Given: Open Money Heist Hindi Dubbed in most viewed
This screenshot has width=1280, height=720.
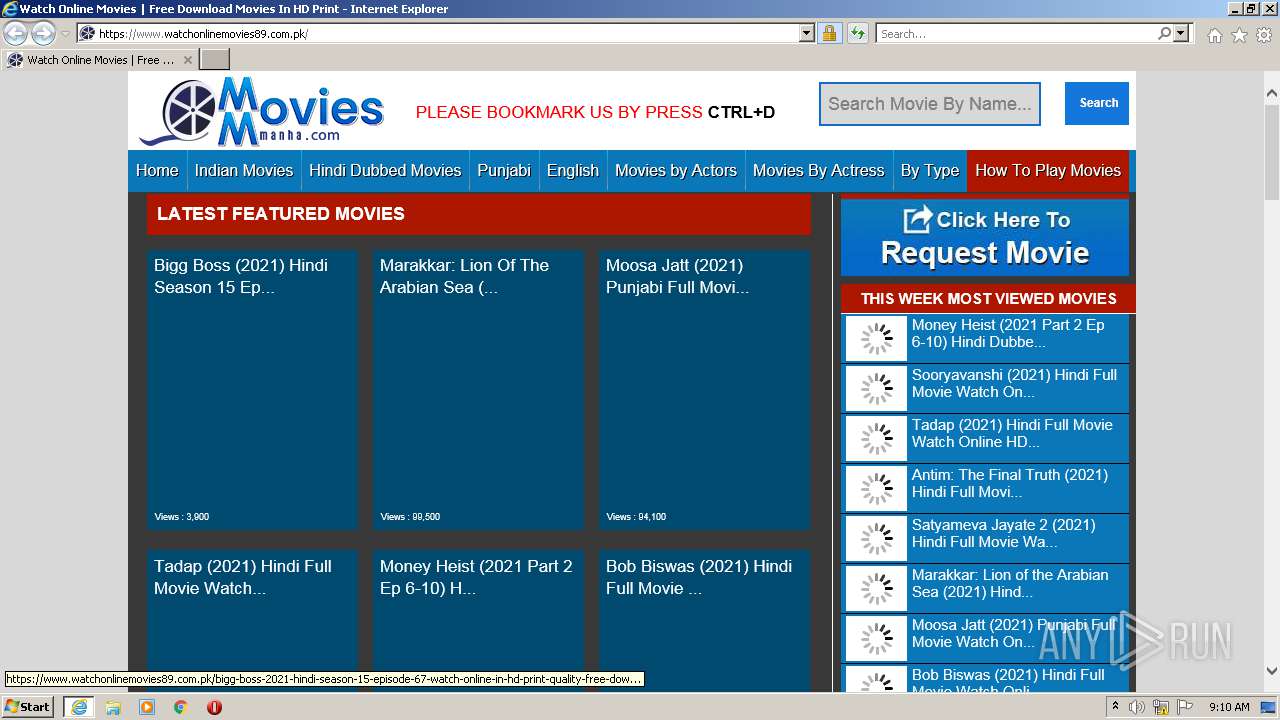Looking at the screenshot, I should pos(1008,333).
